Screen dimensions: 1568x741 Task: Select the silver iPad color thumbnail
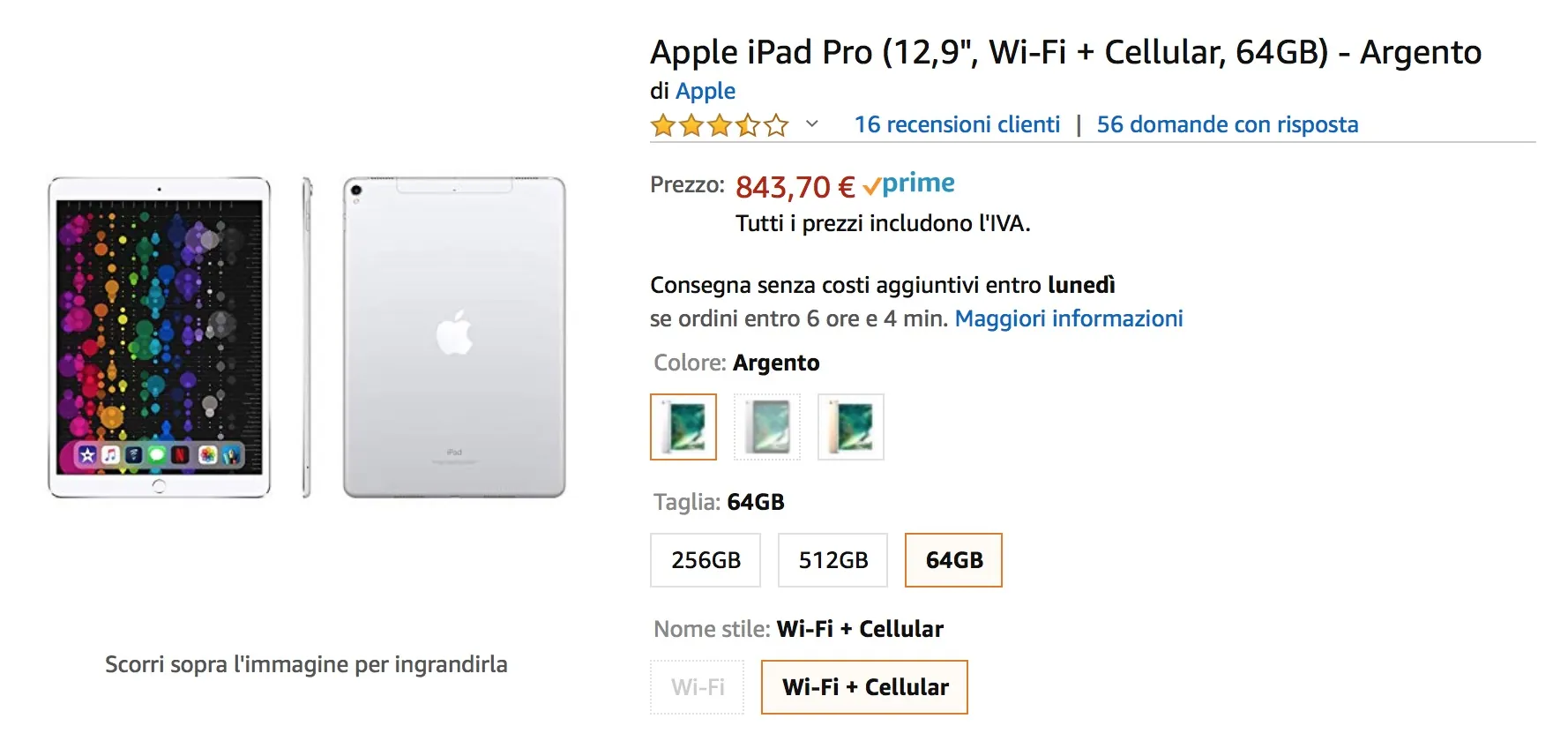coord(683,427)
